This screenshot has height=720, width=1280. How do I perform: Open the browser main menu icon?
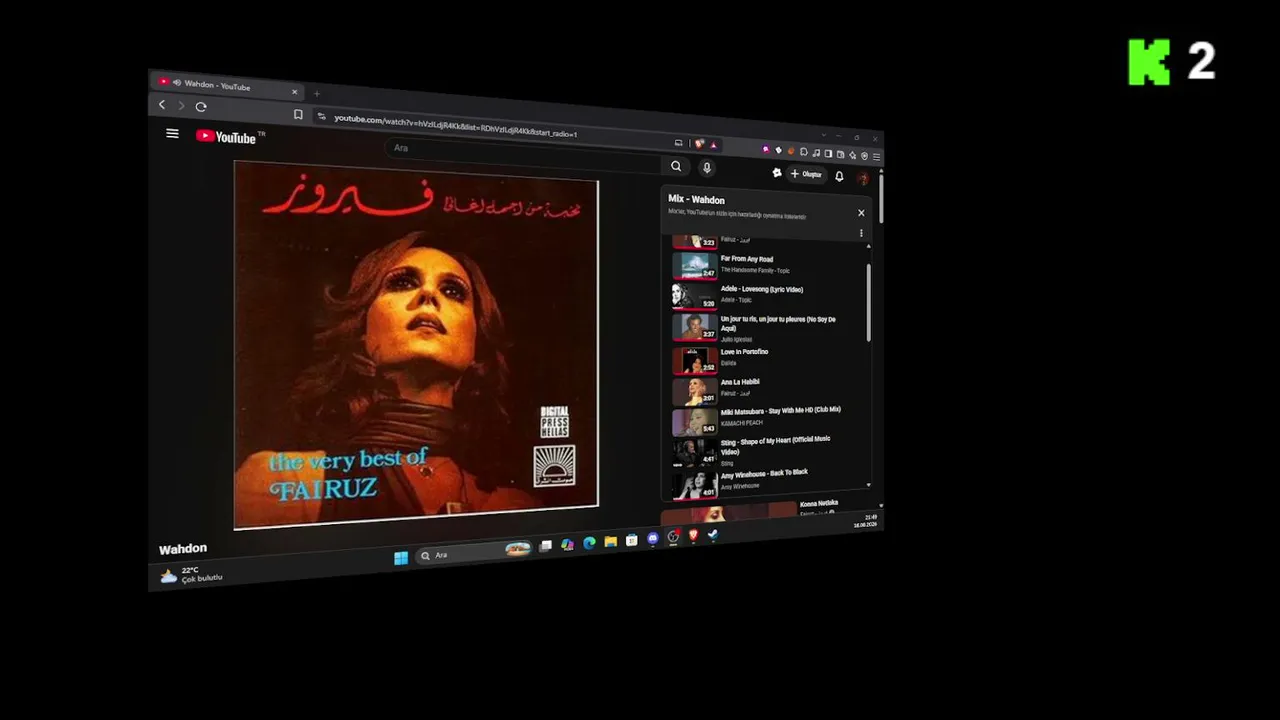pos(877,157)
